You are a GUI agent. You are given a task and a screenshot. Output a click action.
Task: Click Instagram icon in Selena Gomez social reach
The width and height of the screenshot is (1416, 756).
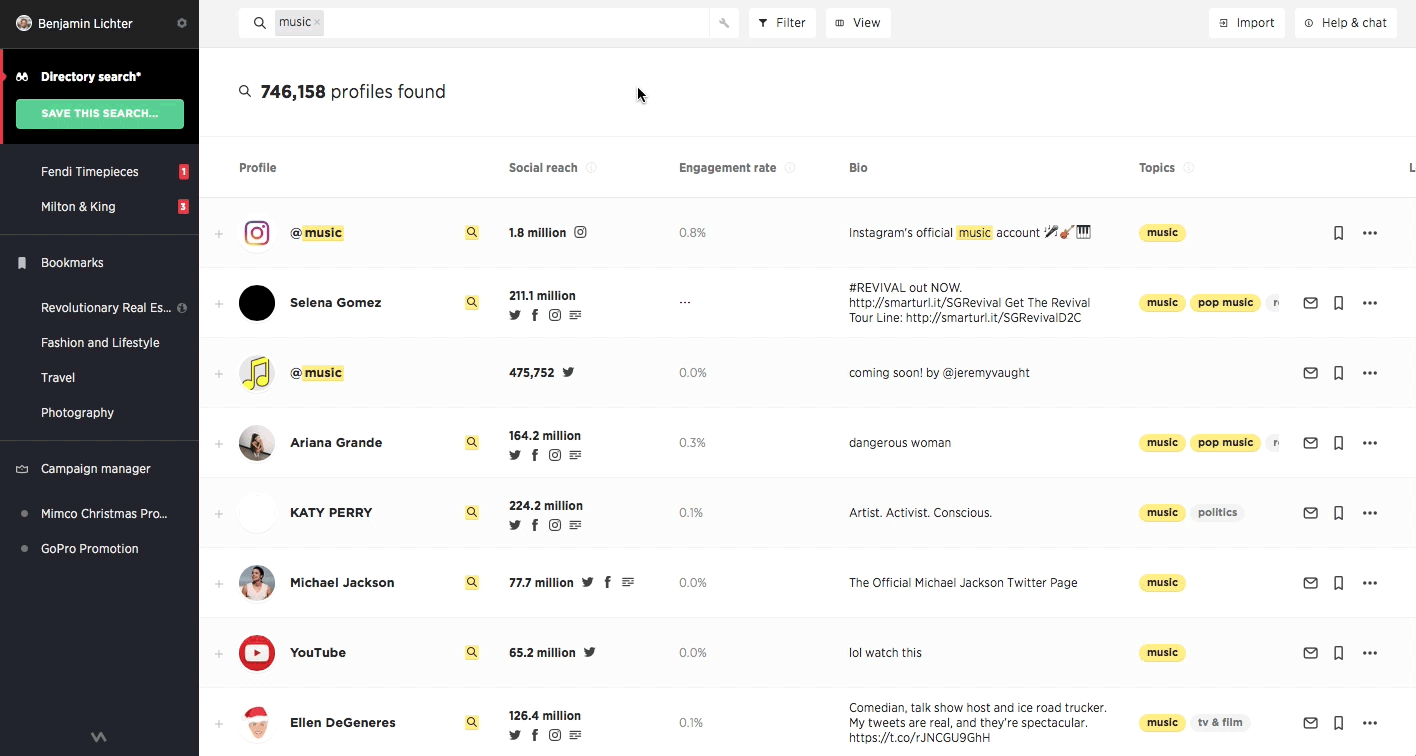[x=555, y=315]
